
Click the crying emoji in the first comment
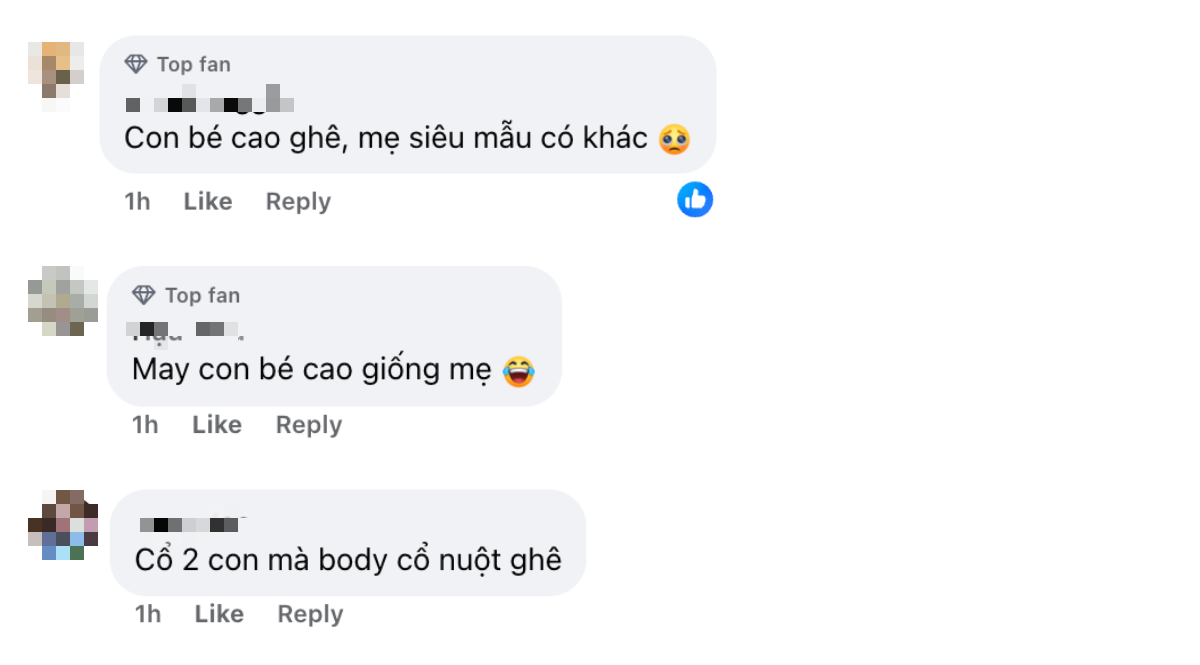click(675, 140)
